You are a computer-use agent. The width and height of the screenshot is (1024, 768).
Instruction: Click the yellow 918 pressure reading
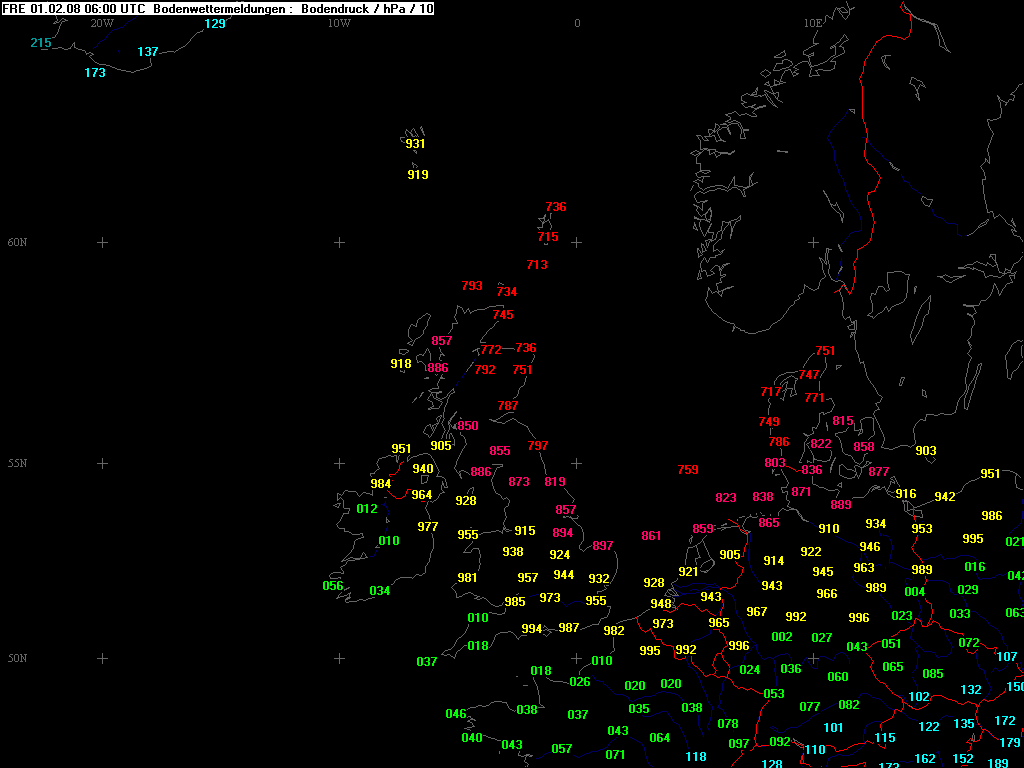coord(401,364)
